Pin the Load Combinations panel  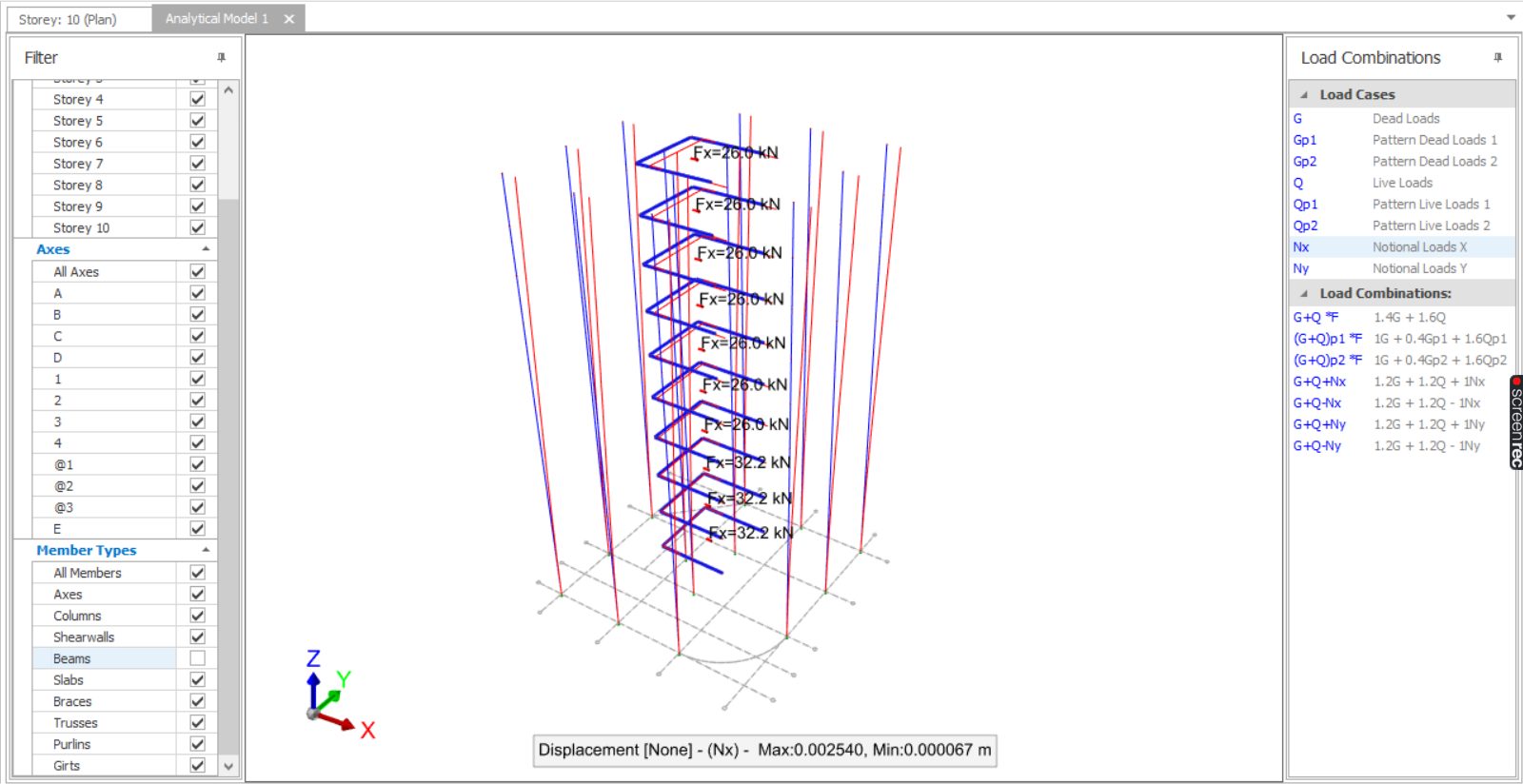click(1497, 58)
